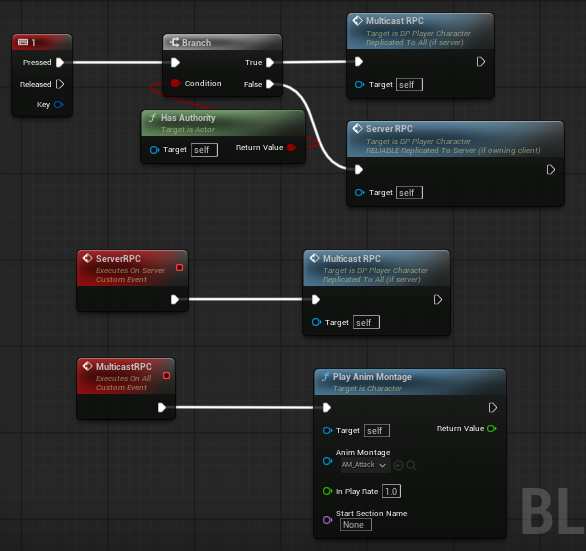Image resolution: width=586 pixels, height=551 pixels.
Task: Click the green Return Value pin on Play Anim Montage
Action: coord(492,428)
